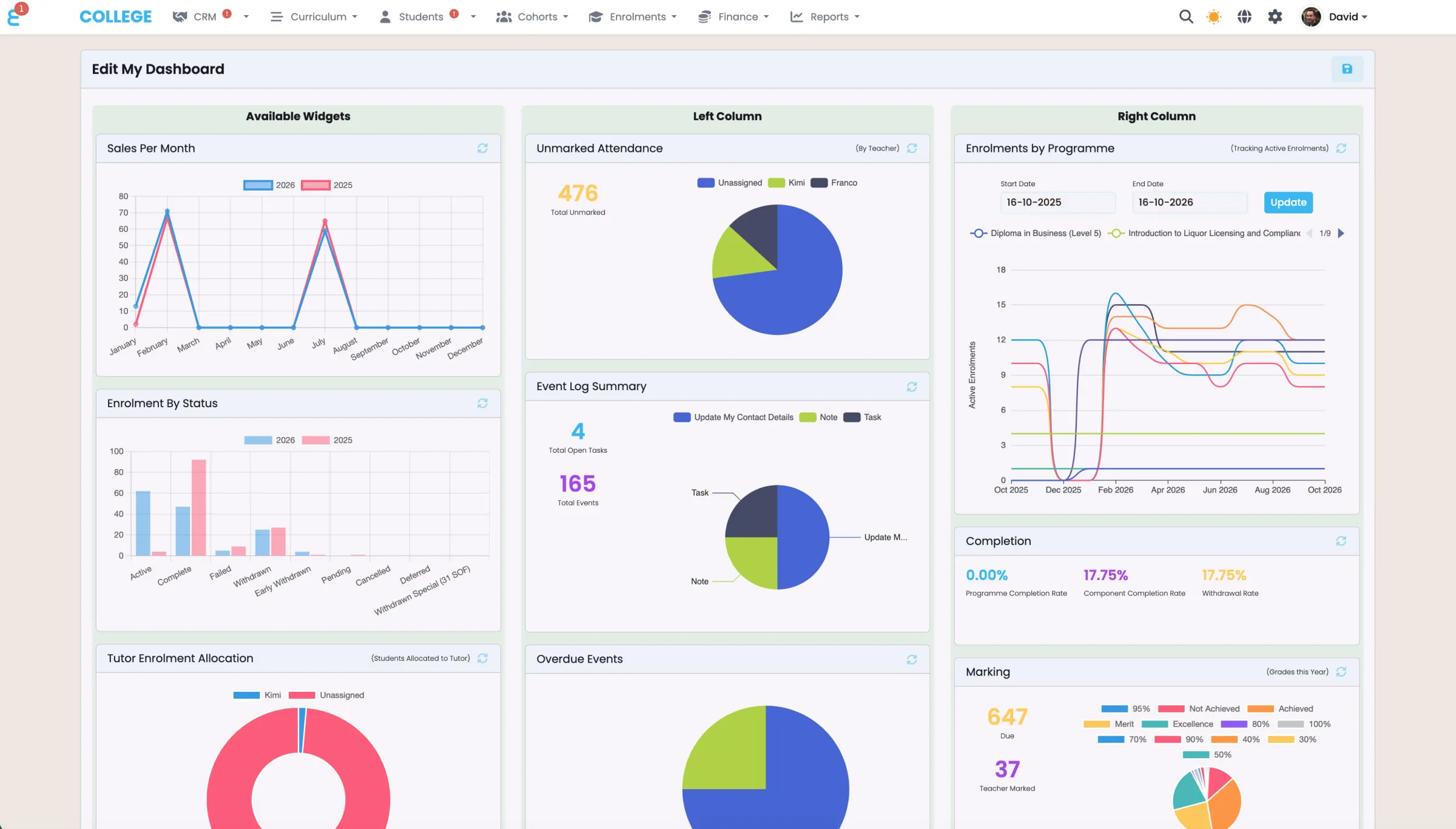1456x829 pixels.
Task: Click the Update button
Action: click(x=1288, y=202)
